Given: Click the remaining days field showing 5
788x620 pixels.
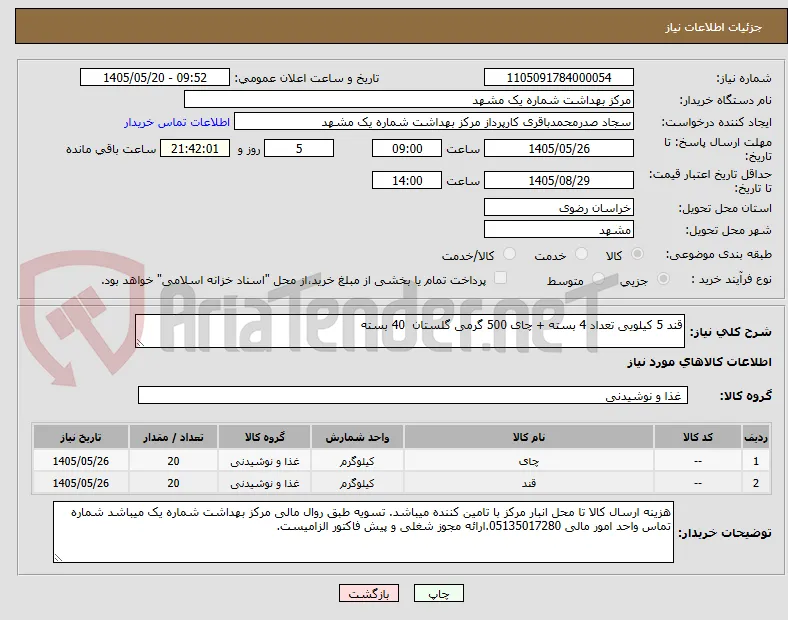Looking at the screenshot, I should coord(299,149).
